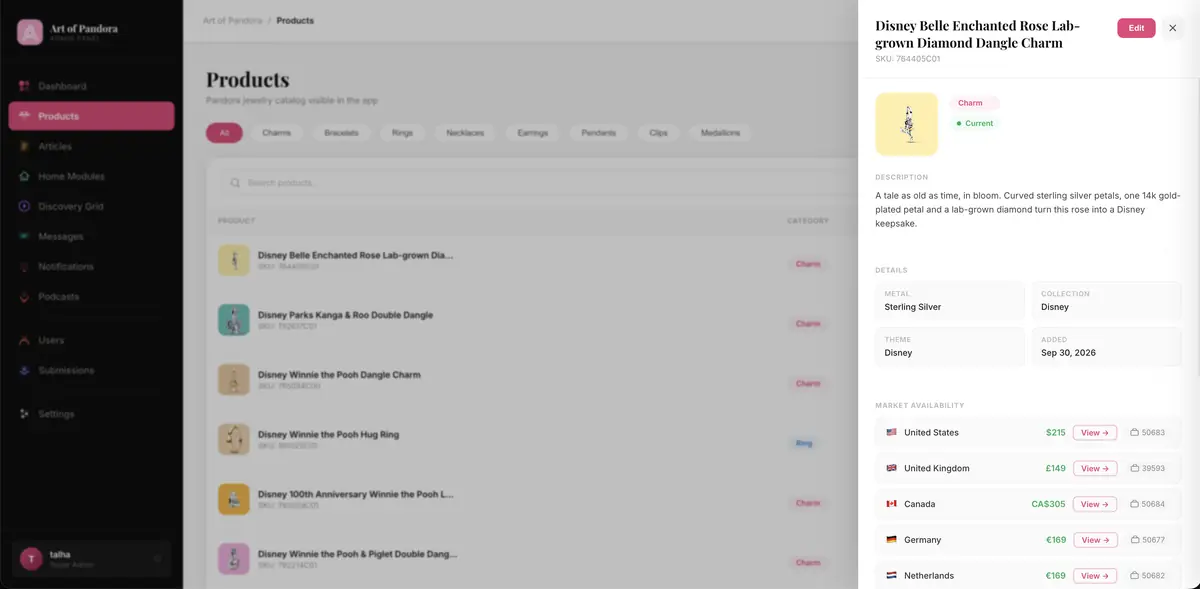The height and width of the screenshot is (589, 1200).
Task: Click the Notifications bell icon
Action: 24,266
